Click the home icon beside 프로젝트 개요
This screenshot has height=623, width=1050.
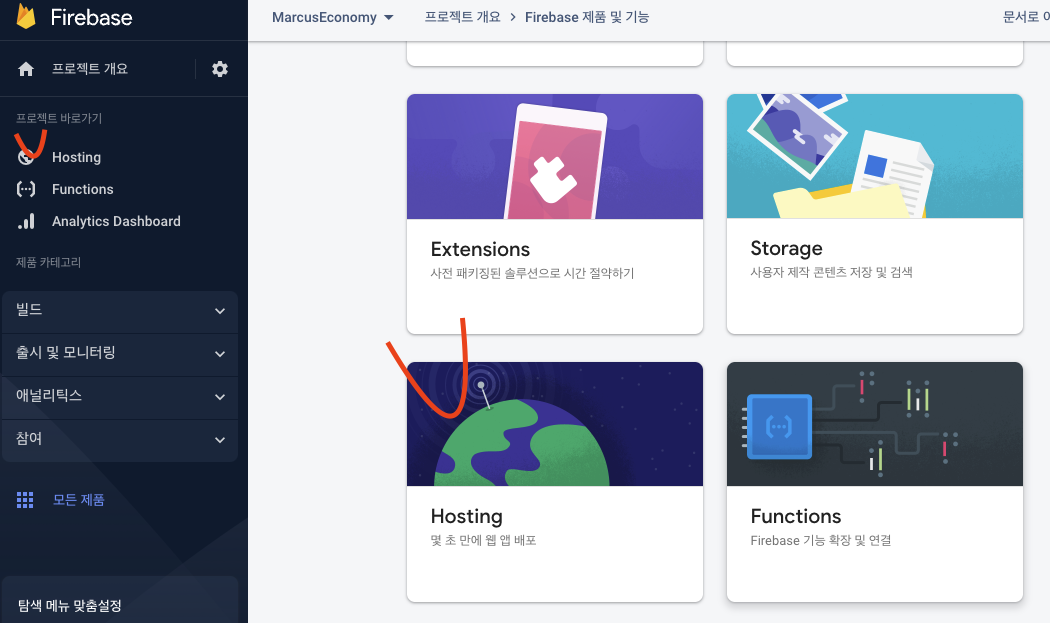click(x=26, y=69)
